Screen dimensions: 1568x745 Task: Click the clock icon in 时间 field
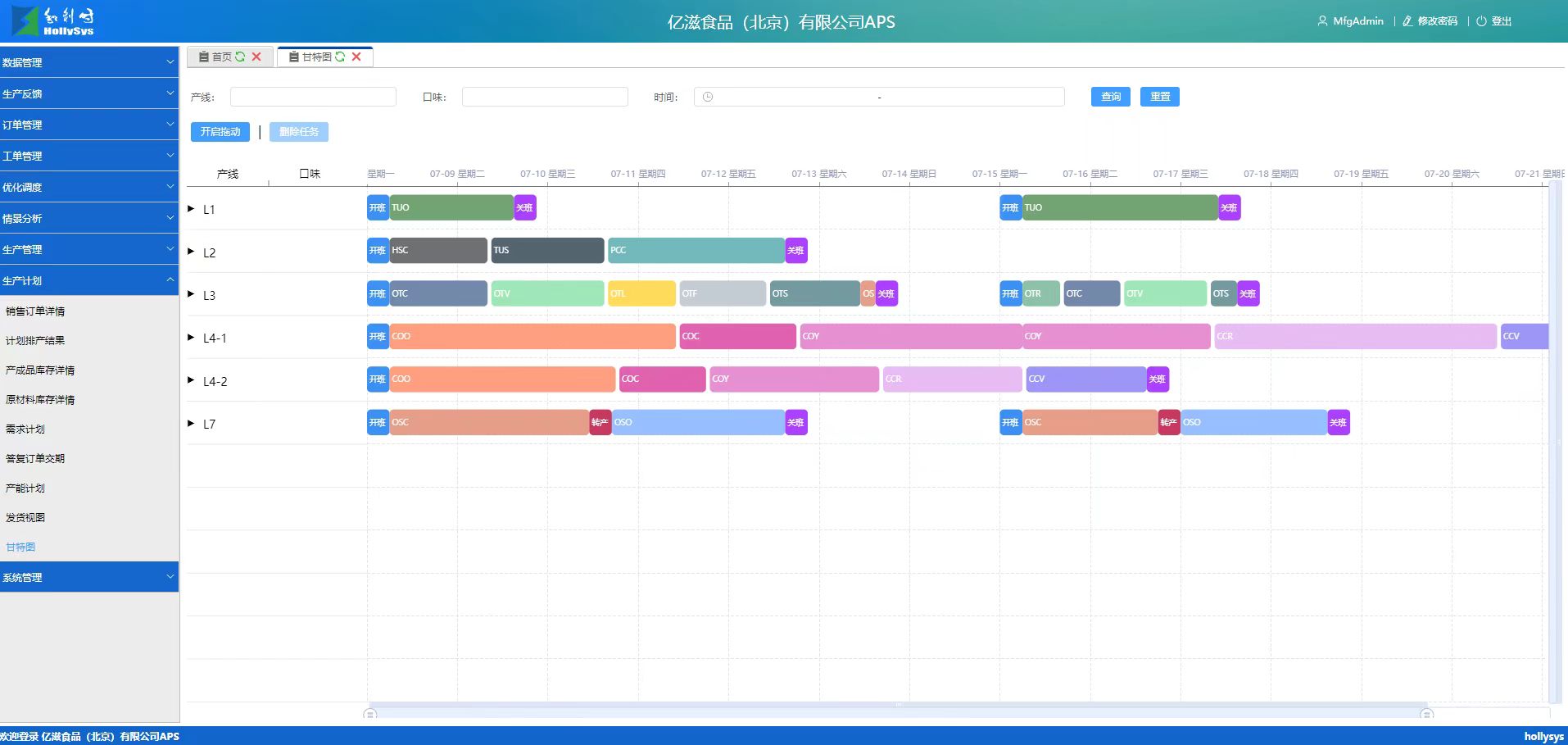tap(708, 97)
